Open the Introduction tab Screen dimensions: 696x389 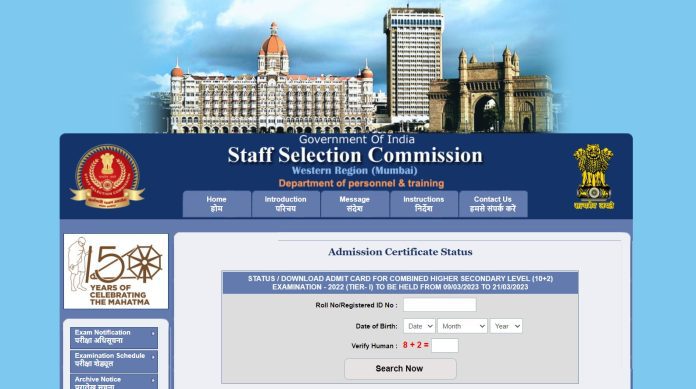(285, 204)
